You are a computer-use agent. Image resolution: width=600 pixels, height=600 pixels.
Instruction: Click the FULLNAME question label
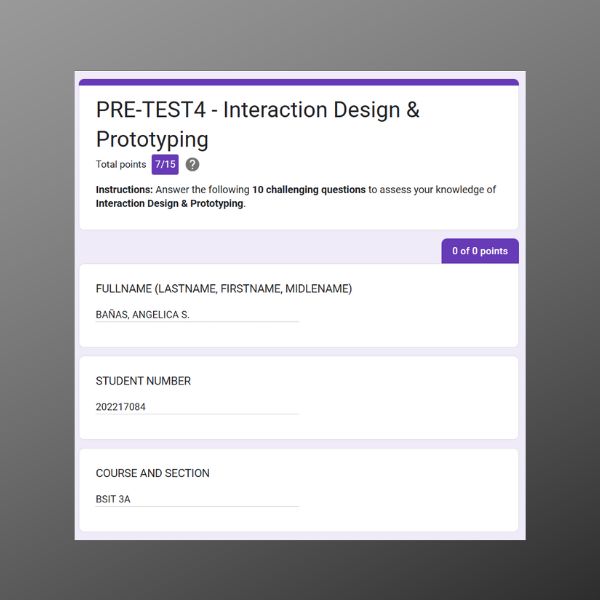(x=223, y=289)
